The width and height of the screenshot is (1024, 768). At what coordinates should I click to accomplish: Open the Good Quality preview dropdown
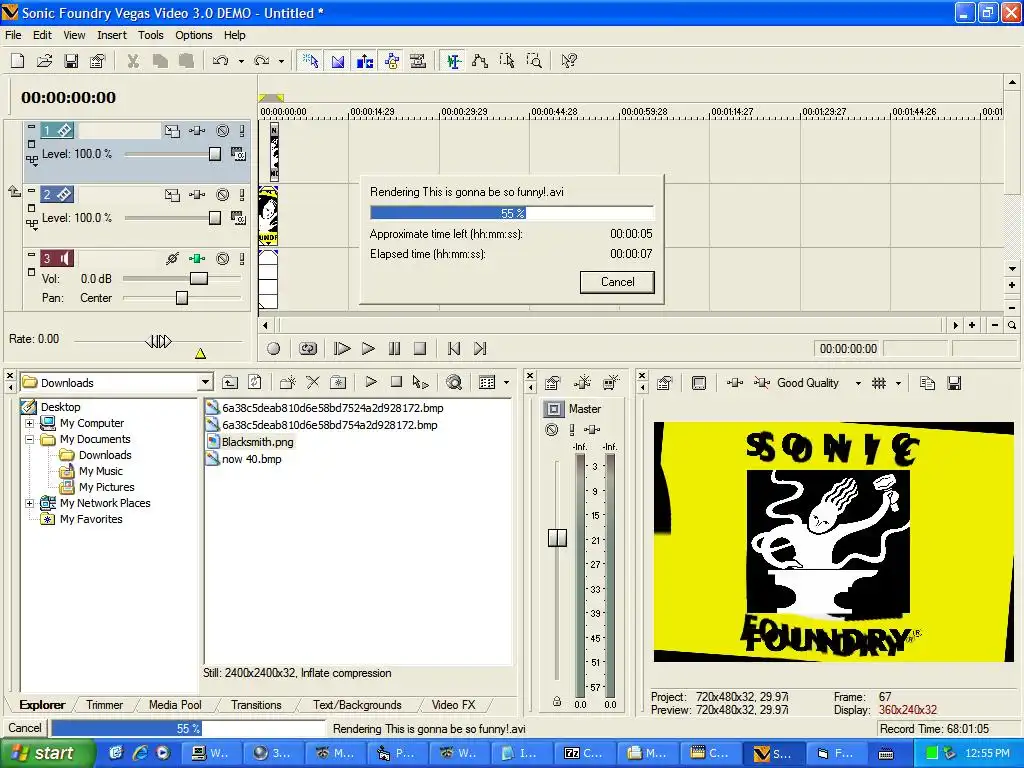click(858, 383)
